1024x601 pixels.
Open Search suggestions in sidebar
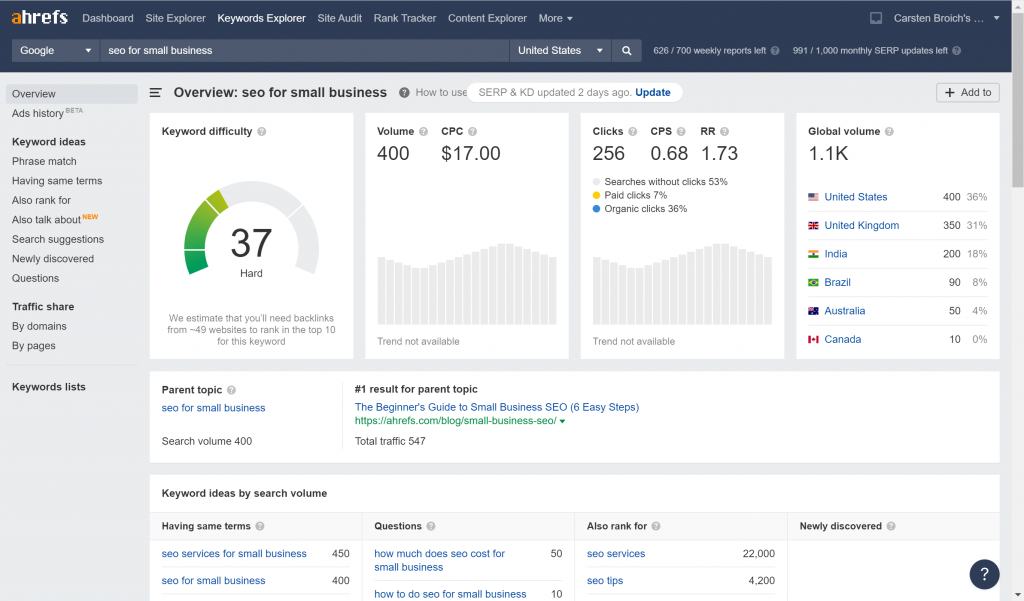[58, 239]
